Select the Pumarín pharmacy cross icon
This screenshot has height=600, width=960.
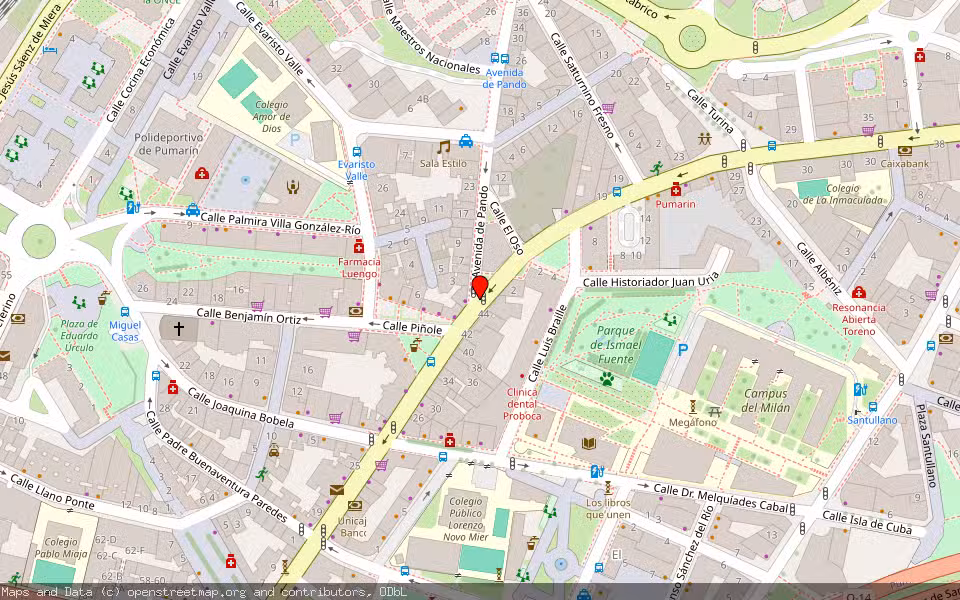[676, 189]
